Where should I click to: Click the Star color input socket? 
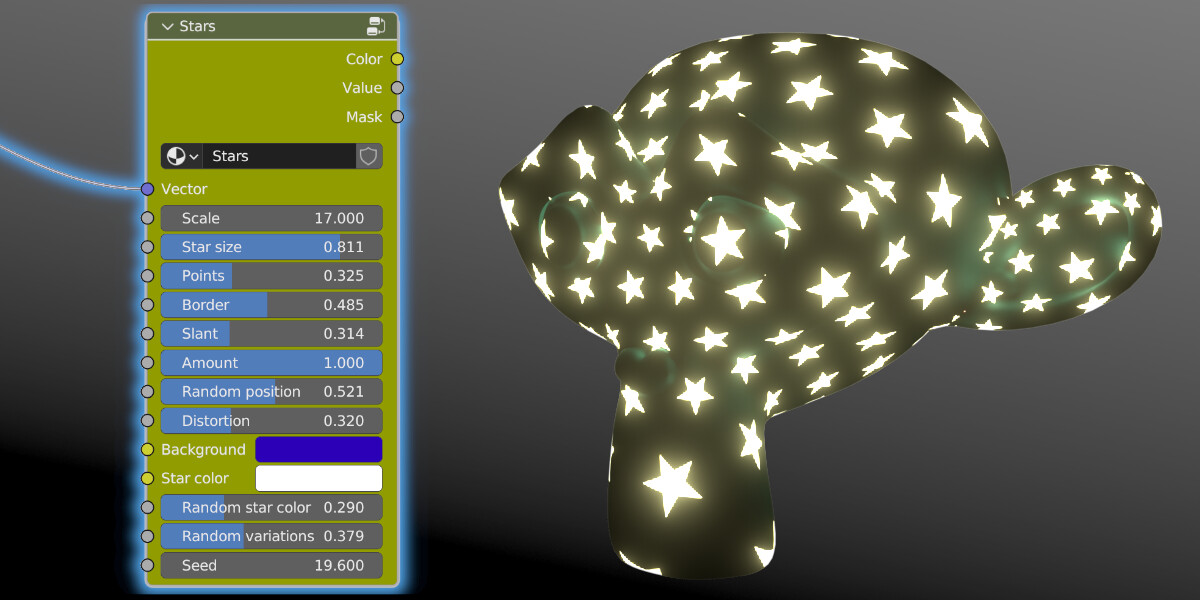tap(148, 479)
